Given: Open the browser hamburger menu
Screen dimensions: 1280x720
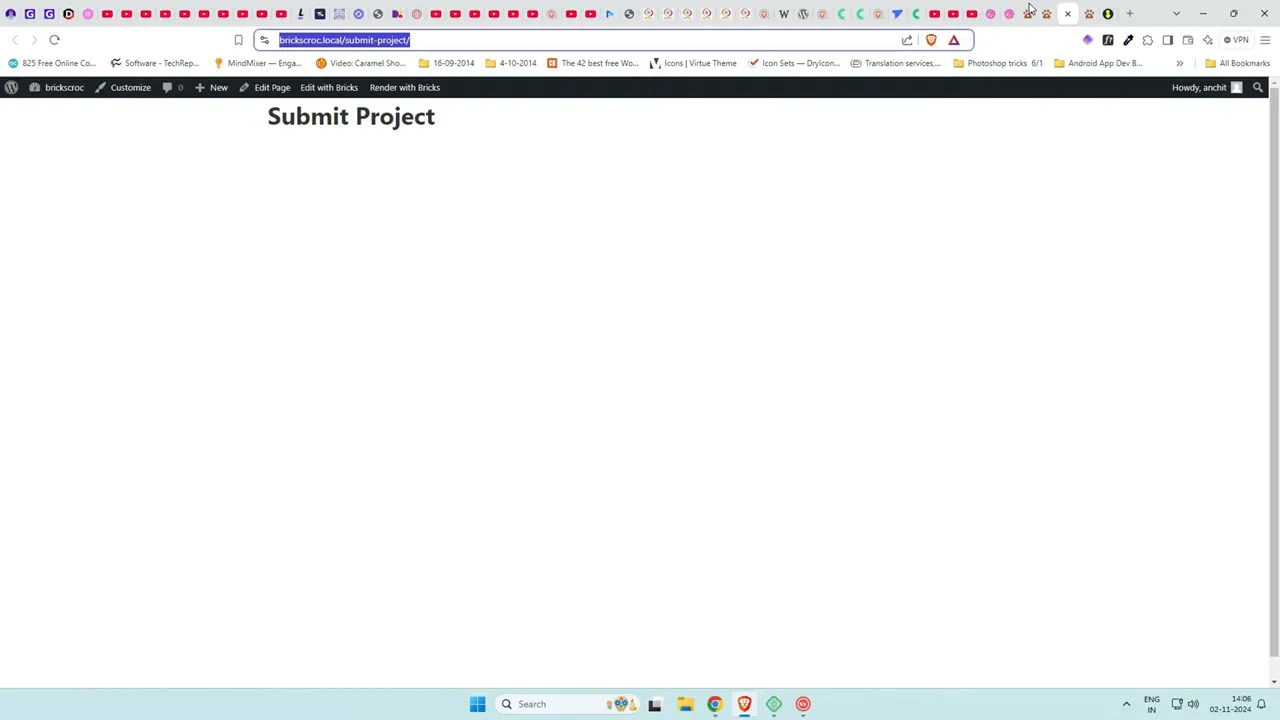Looking at the screenshot, I should point(1265,40).
